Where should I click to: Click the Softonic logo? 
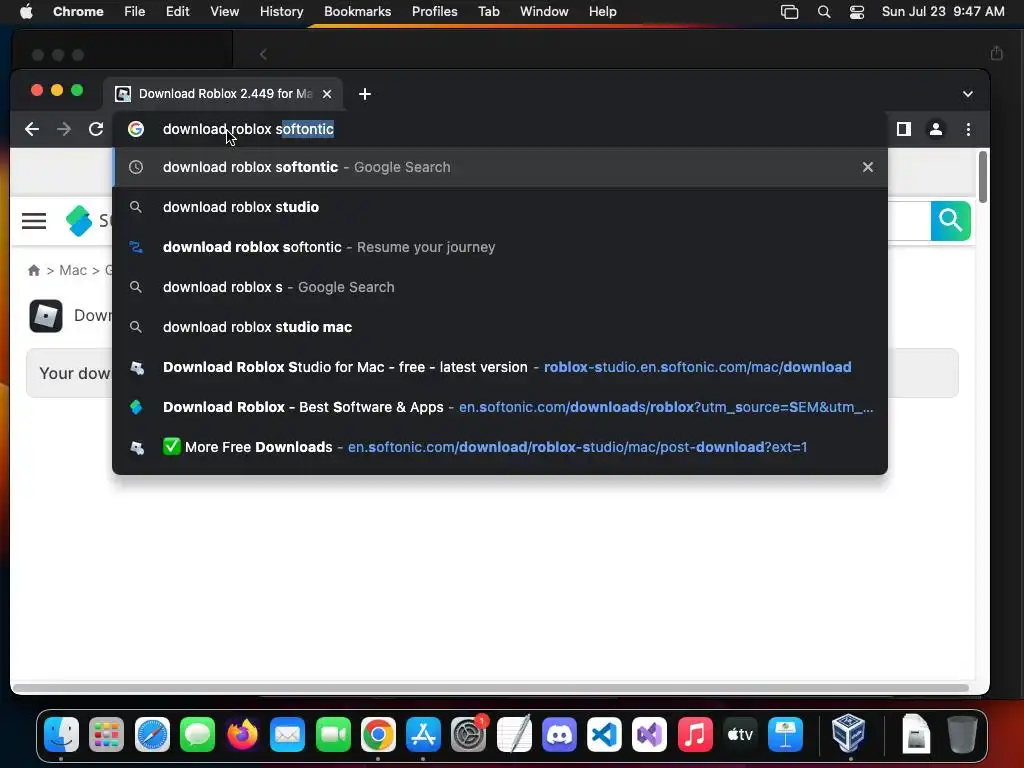(x=79, y=221)
